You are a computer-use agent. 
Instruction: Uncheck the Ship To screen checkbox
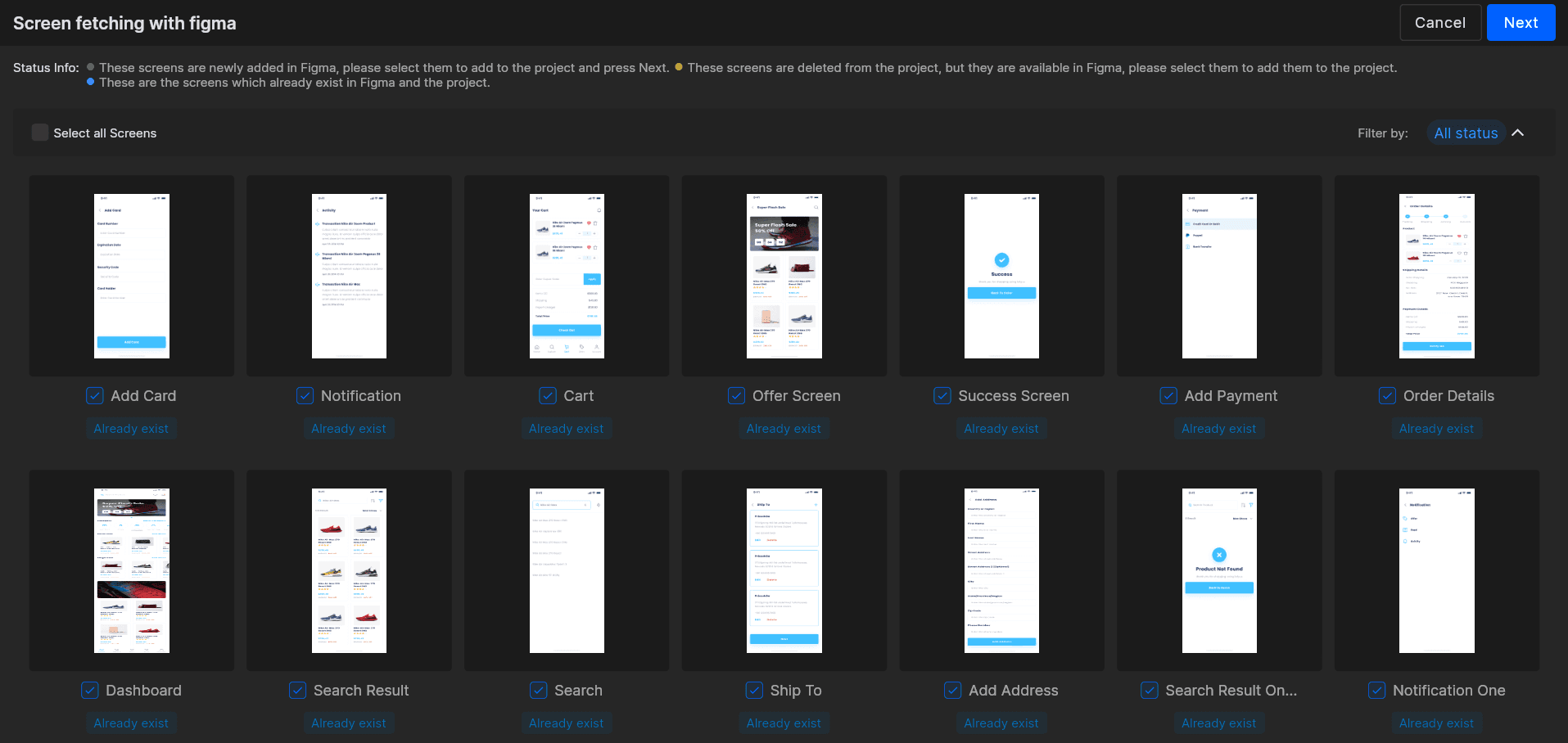753,690
